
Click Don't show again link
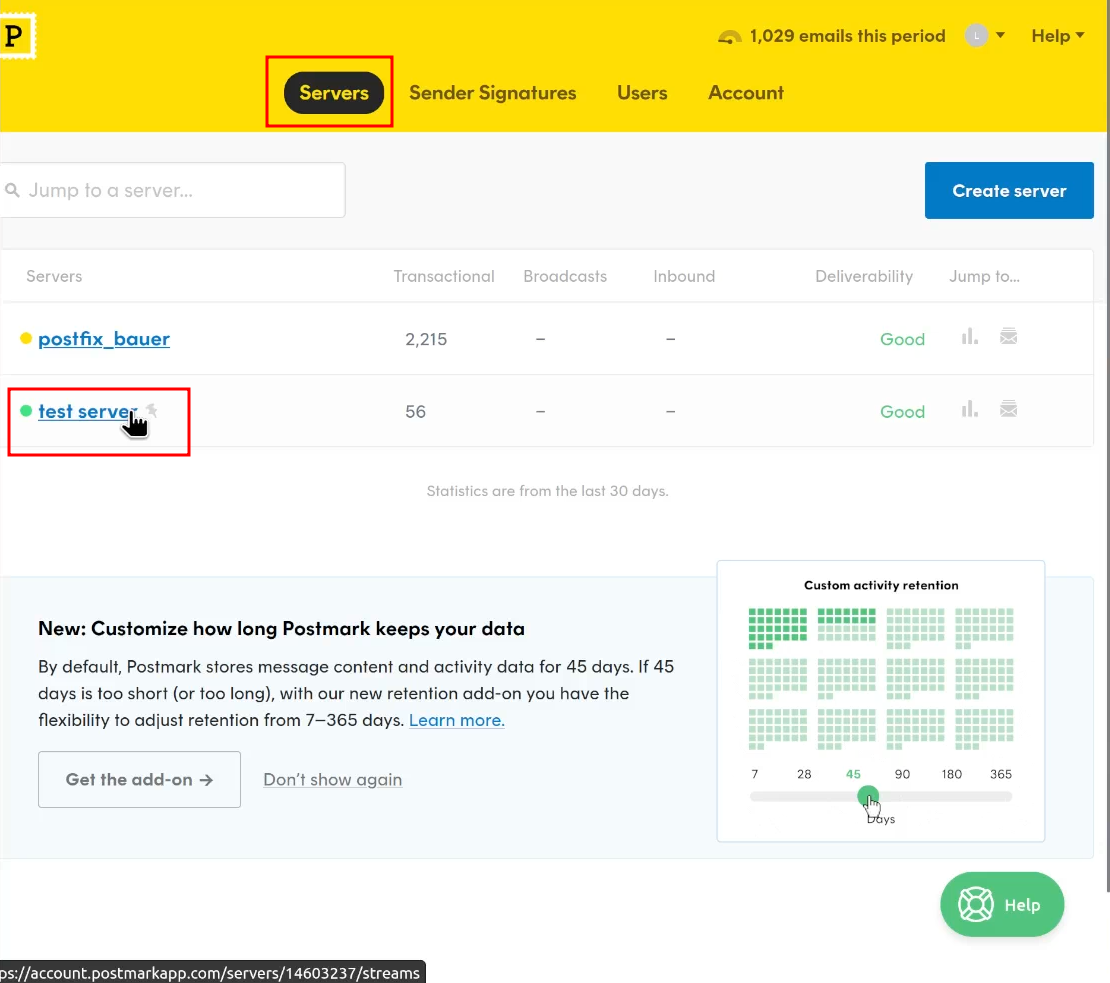(333, 779)
